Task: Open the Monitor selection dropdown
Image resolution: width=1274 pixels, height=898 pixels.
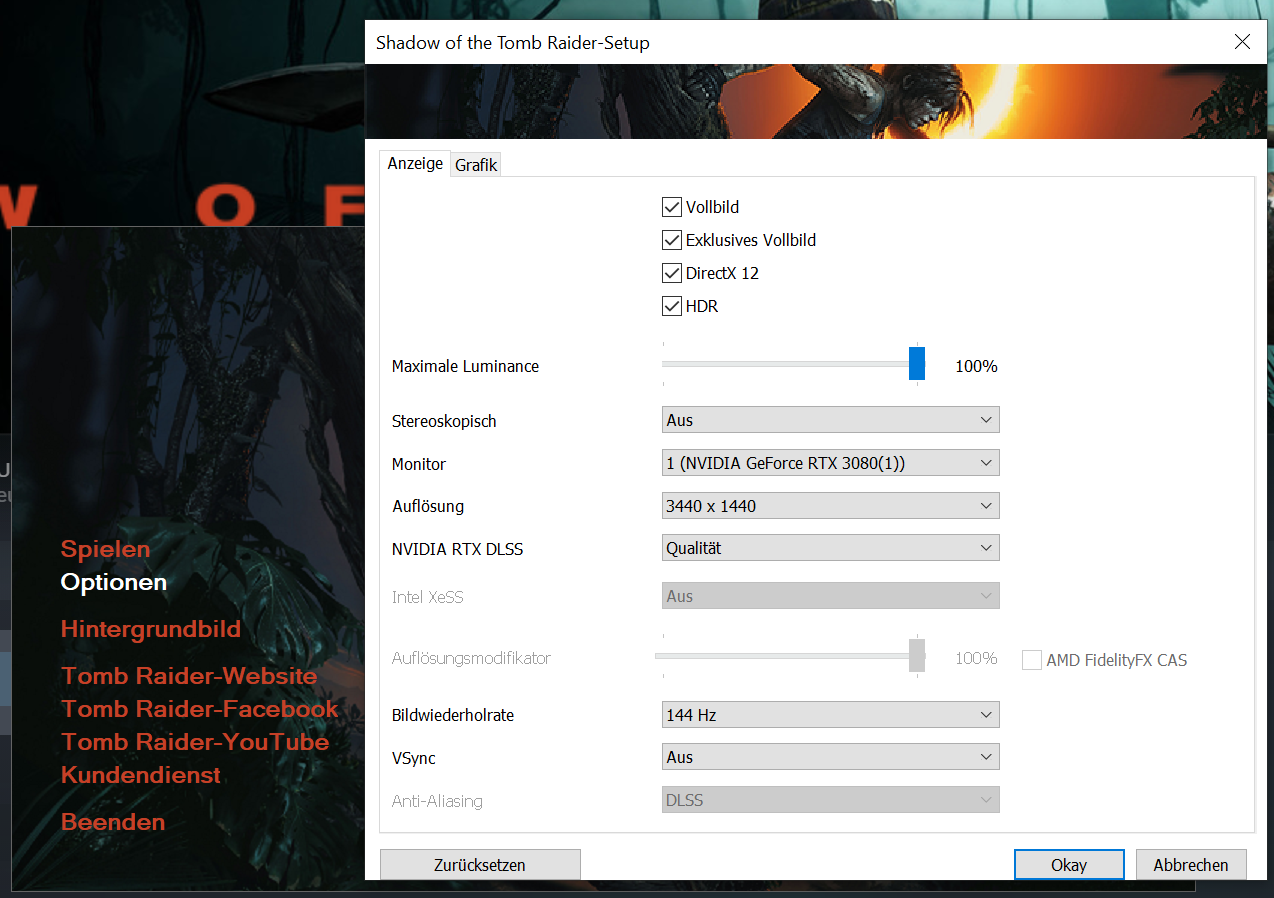Action: tap(830, 463)
